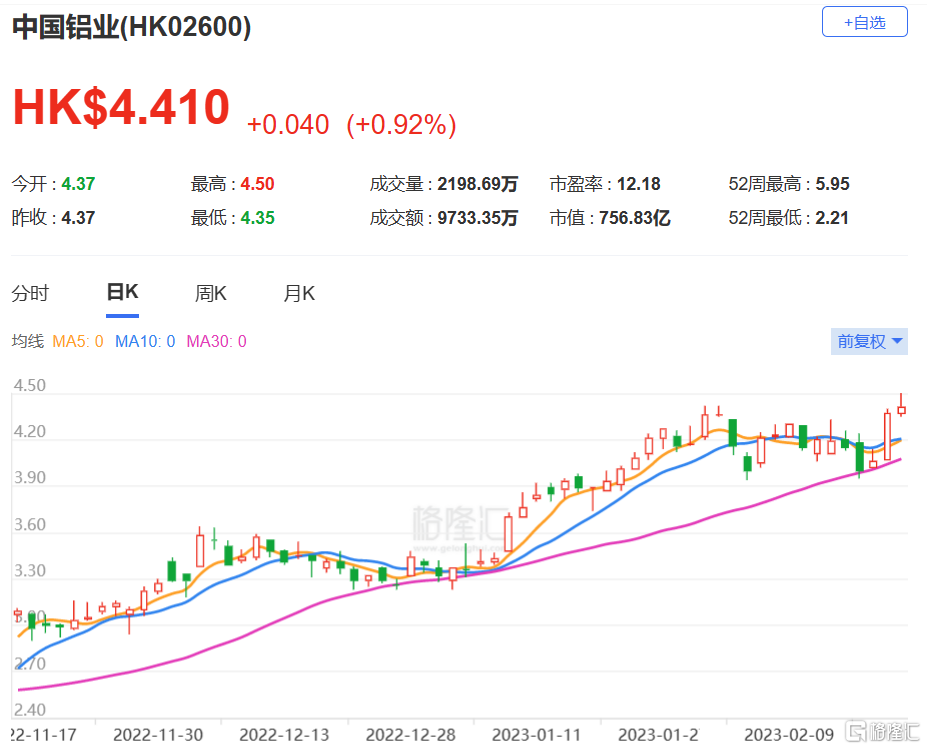The image size is (927, 749).
Task: Click the 均线 moving average label
Action: point(28,341)
